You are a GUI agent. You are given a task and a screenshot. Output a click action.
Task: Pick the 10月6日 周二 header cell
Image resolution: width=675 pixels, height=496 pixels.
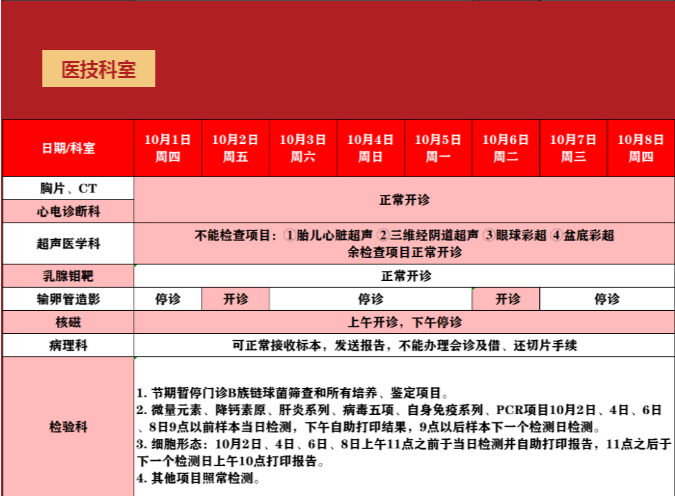pyautogui.click(x=506, y=148)
